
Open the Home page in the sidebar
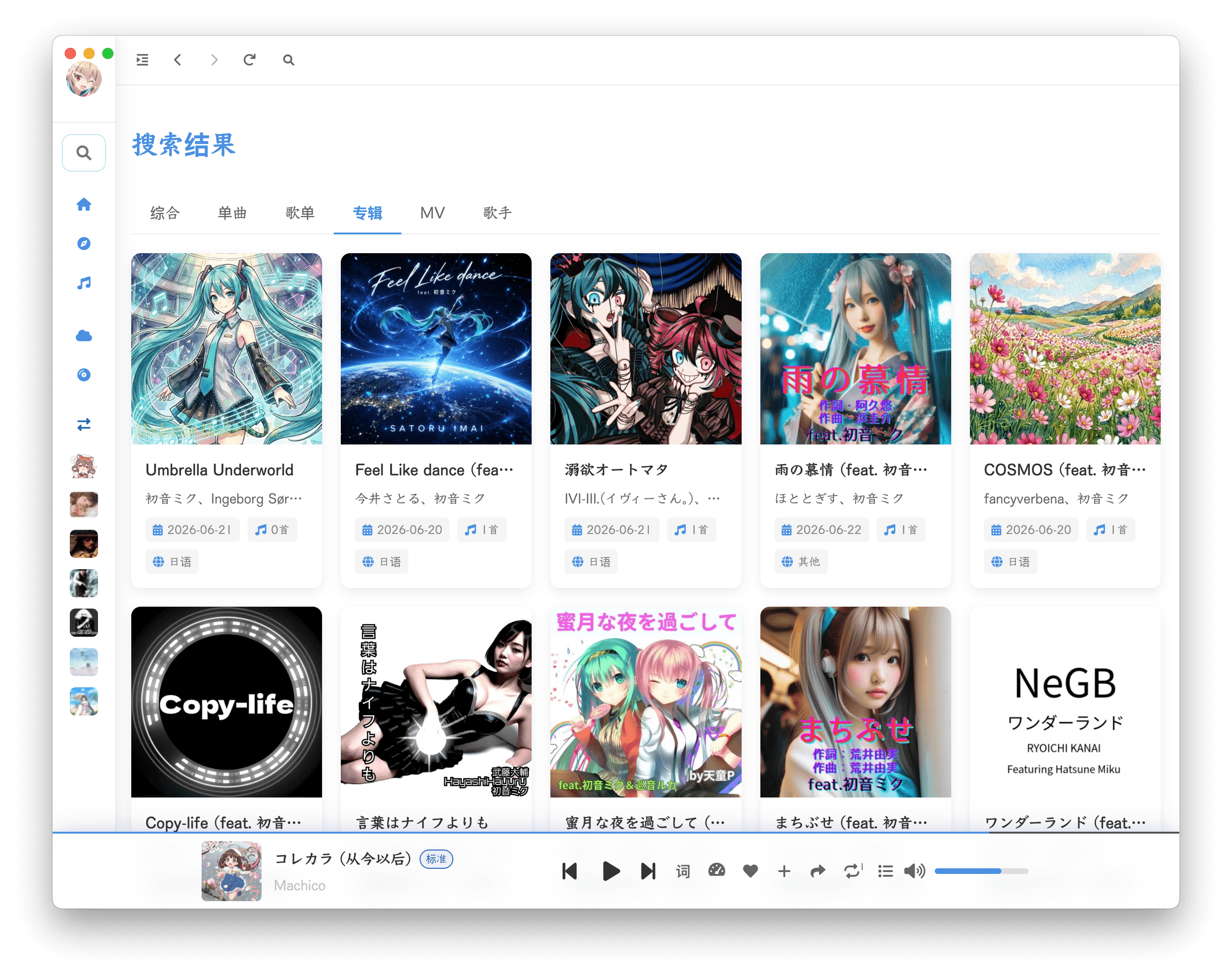click(84, 204)
